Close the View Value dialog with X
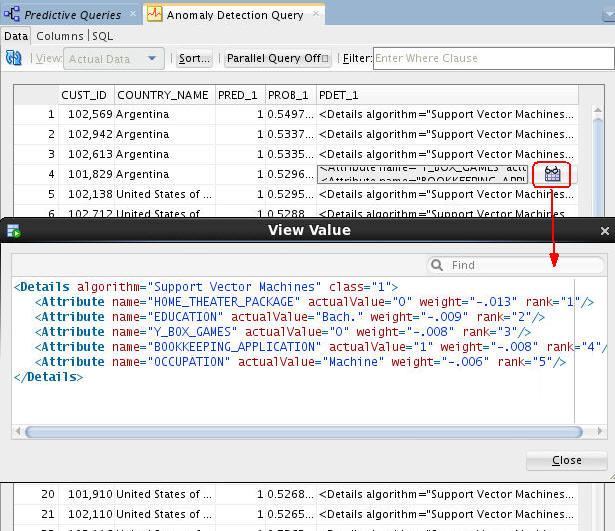The height and width of the screenshot is (531, 615). 604,230
